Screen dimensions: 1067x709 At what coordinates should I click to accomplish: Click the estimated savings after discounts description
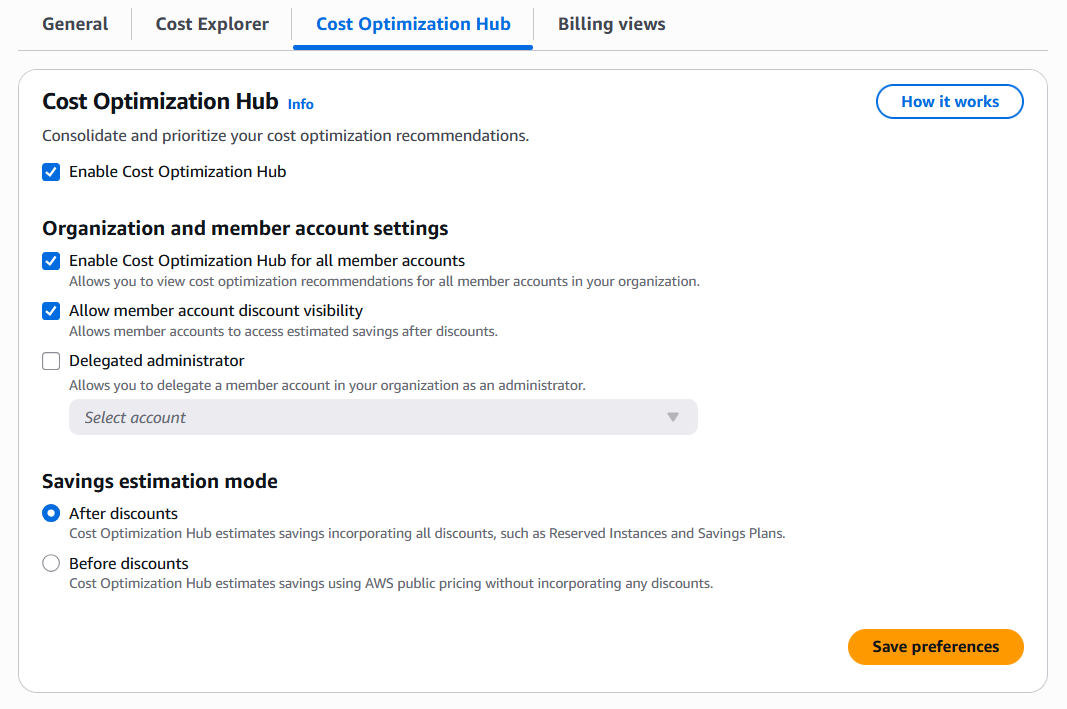(283, 331)
